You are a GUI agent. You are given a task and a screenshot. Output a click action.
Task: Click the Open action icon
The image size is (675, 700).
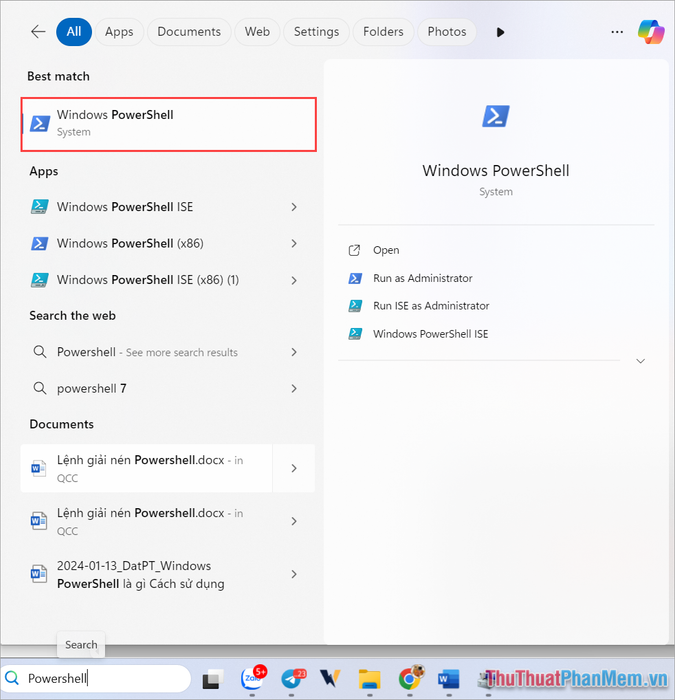coord(354,250)
